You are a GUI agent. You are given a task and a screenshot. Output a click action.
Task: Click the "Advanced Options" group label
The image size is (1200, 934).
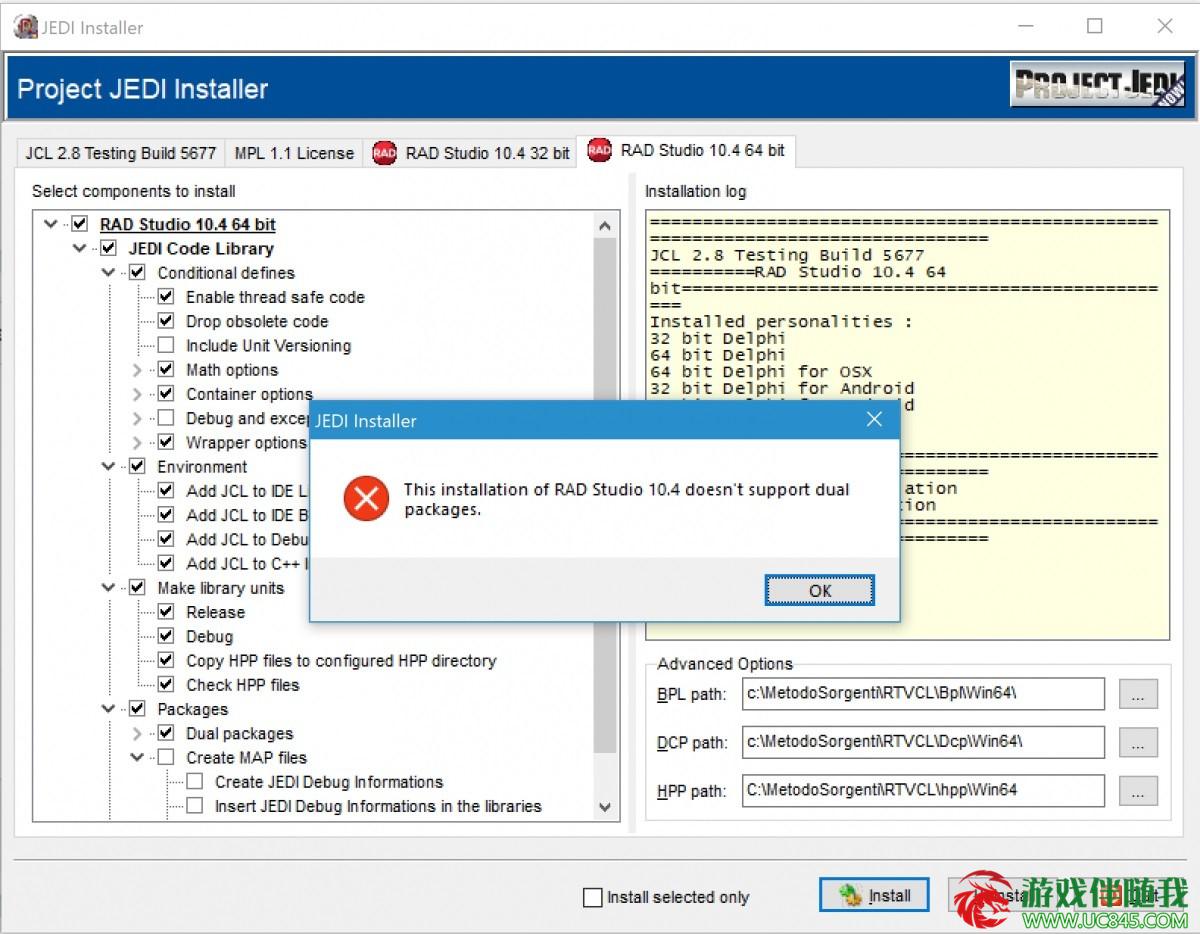(725, 664)
